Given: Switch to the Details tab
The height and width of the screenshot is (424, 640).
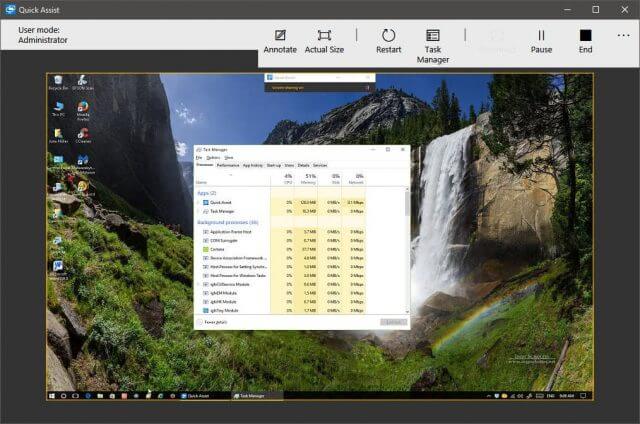Looking at the screenshot, I should (303, 165).
